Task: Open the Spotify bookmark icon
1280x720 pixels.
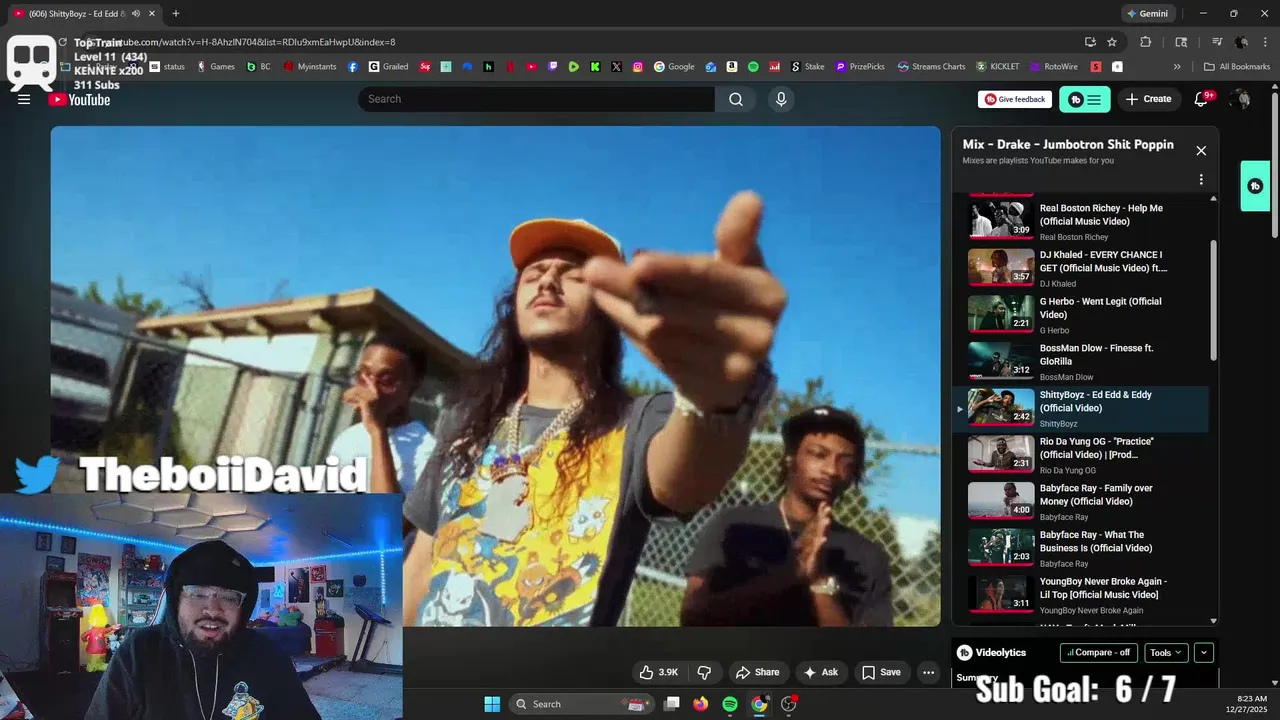Action: (x=753, y=67)
